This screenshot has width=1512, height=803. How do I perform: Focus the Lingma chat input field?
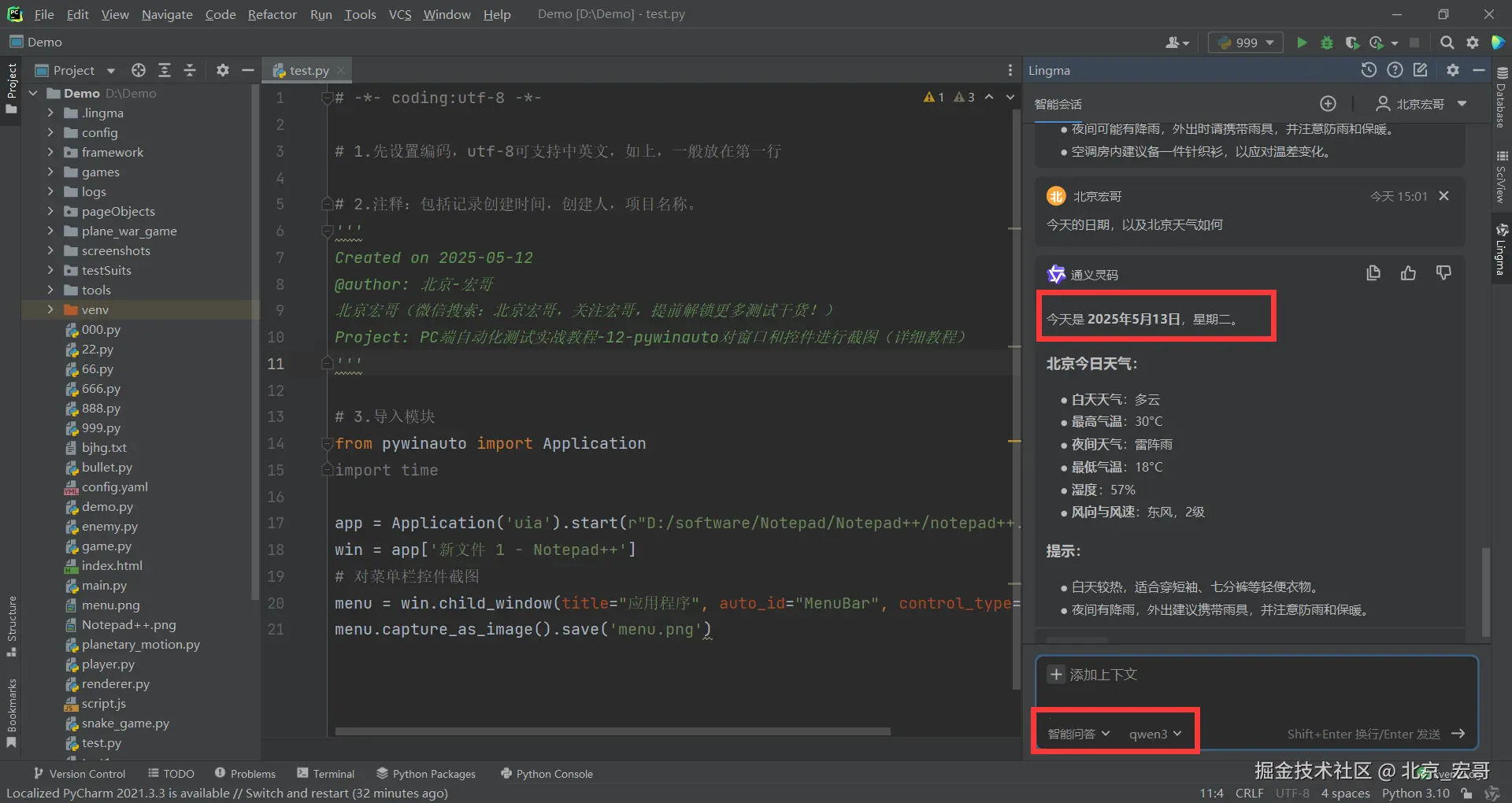tap(1256, 703)
